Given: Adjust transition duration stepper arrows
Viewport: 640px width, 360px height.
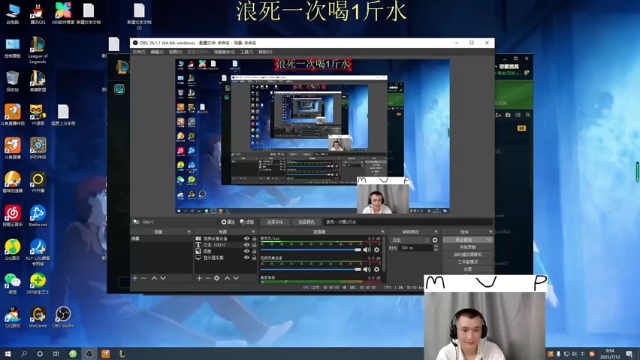Looking at the screenshot, I should click(436, 248).
